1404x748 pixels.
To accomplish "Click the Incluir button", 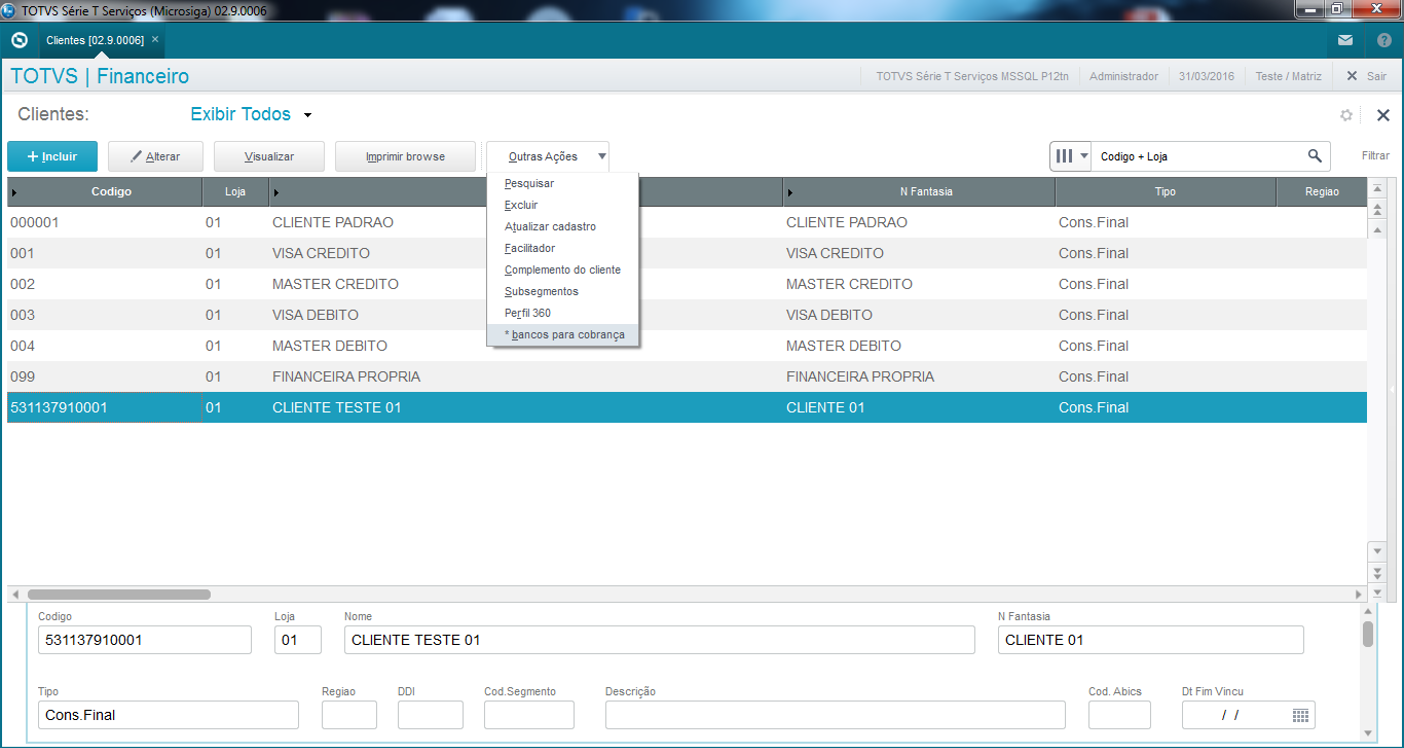I will pyautogui.click(x=53, y=157).
